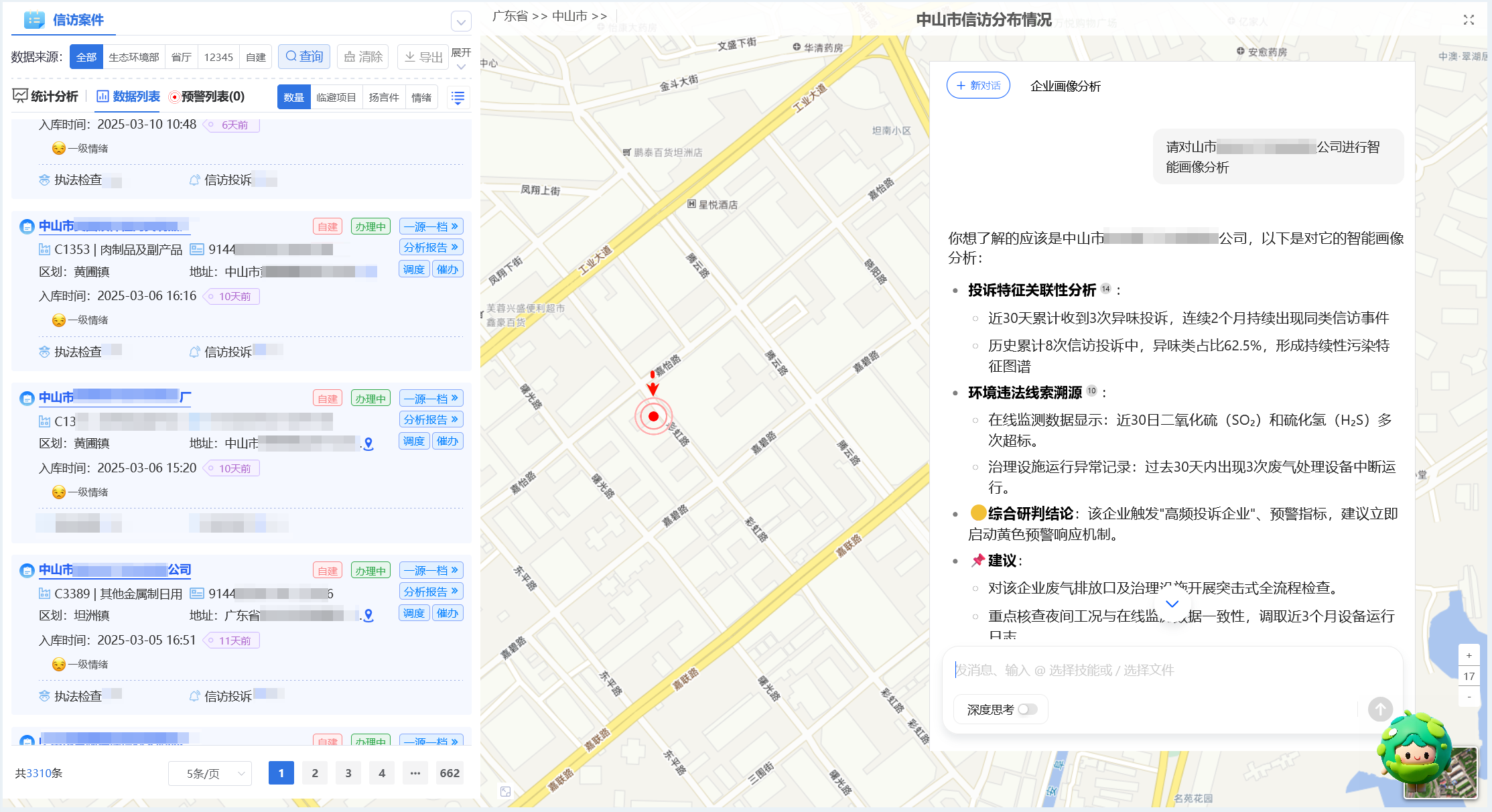The width and height of the screenshot is (1492, 812).
Task: Open the list settings icon beside 情绪
Action: [x=458, y=97]
